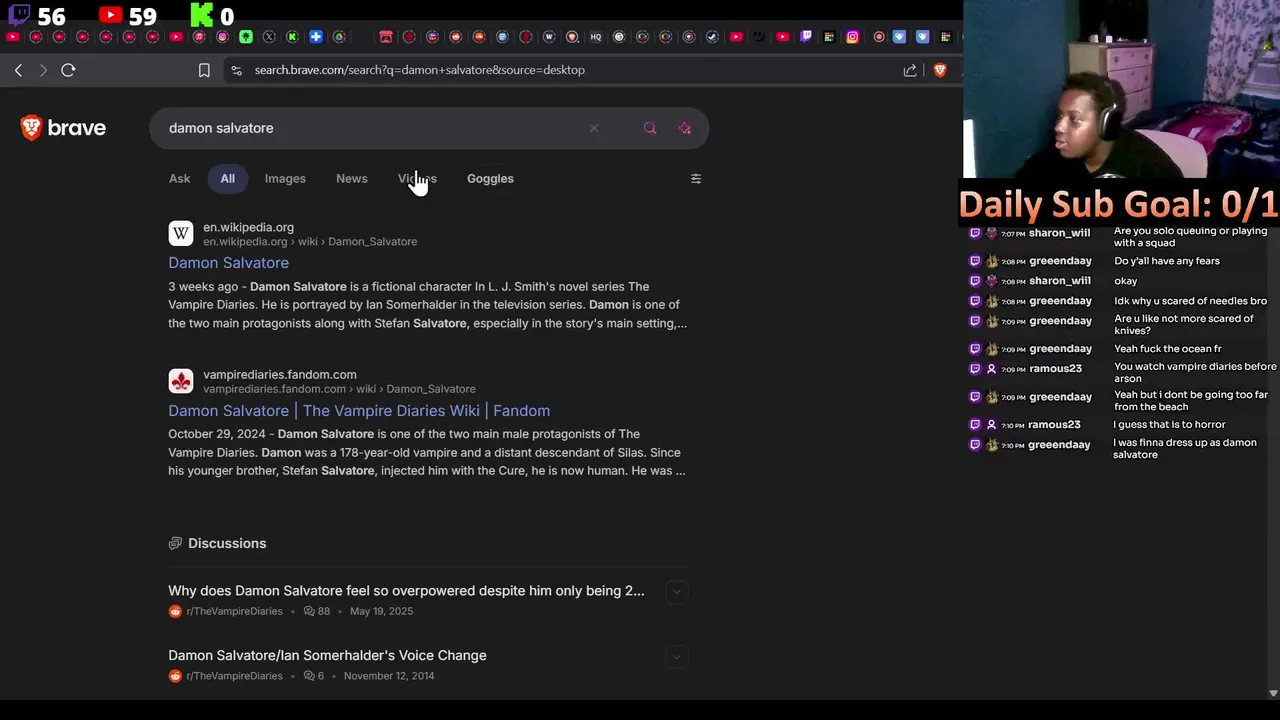Switch to the black smiley face browser tab
This screenshot has height=720, width=1280.
(759, 37)
